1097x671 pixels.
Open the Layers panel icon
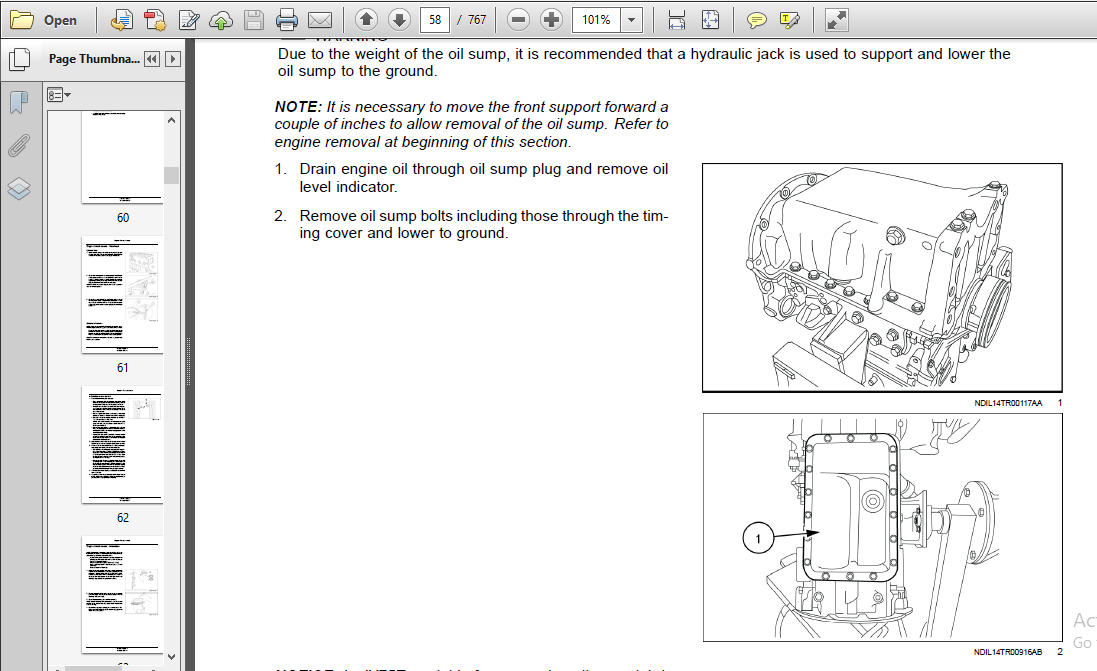[x=19, y=188]
